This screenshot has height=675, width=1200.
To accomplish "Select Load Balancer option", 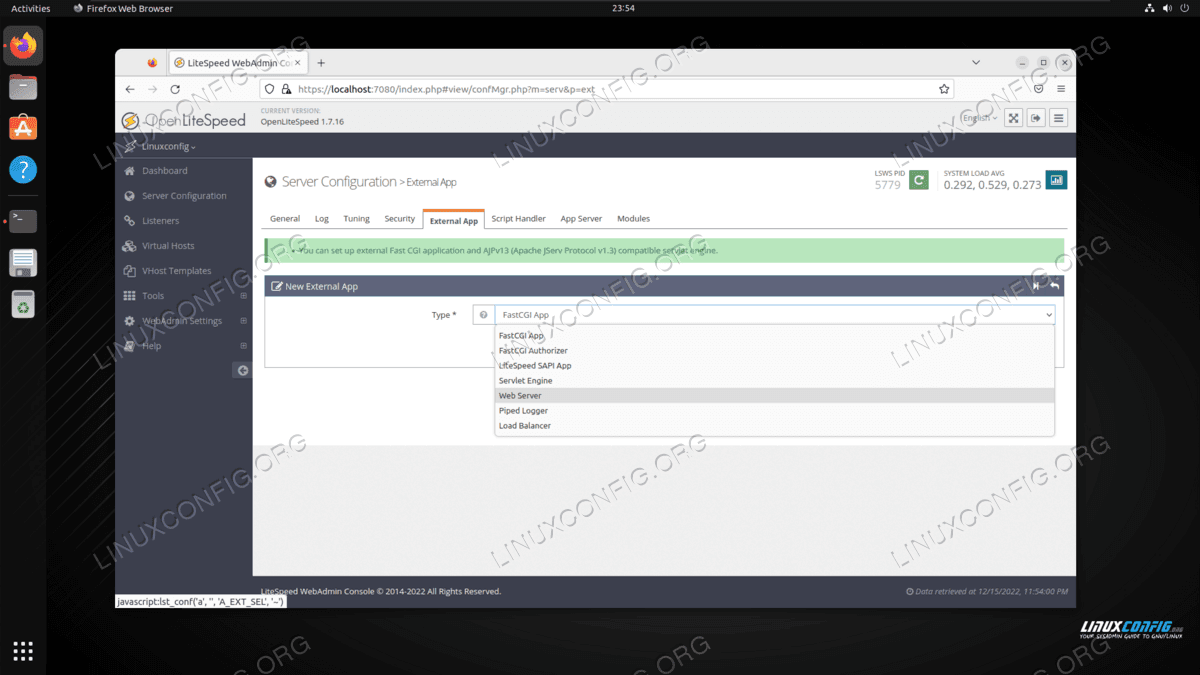I will pyautogui.click(x=775, y=426).
